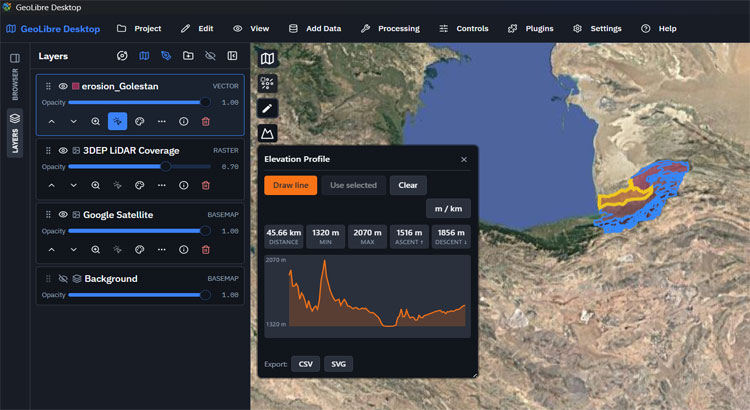Move erosion_Golestan layer down
Screen dimensions: 750x410
74,122
